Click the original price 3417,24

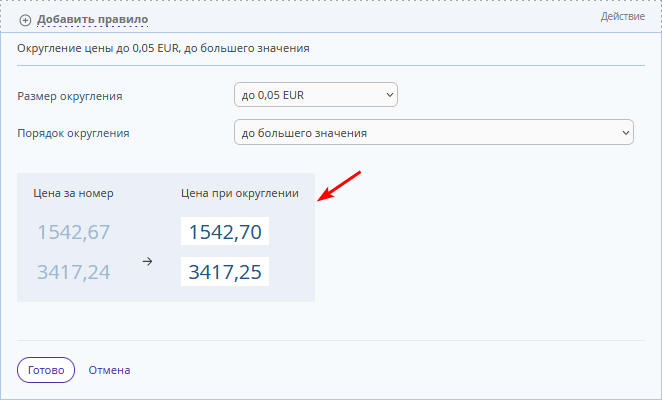pos(74,272)
